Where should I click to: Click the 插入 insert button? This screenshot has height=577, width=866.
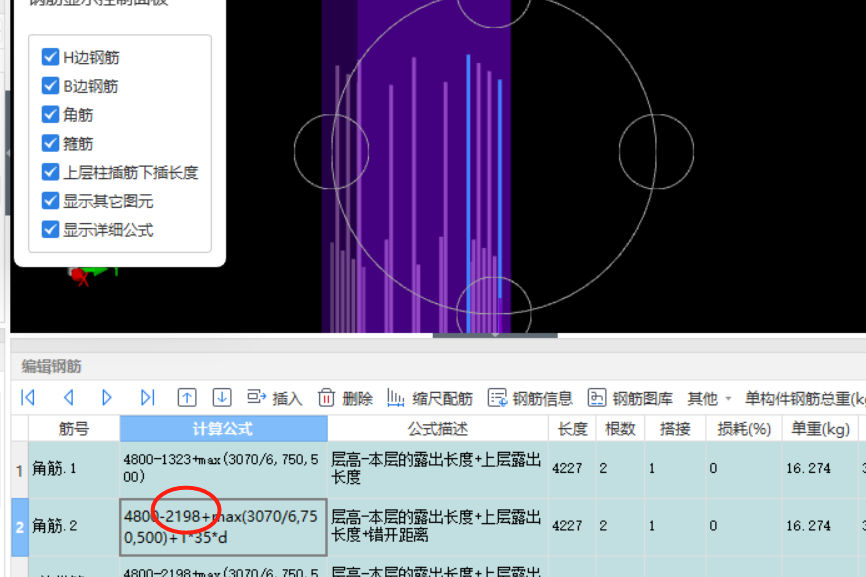[x=274, y=398]
